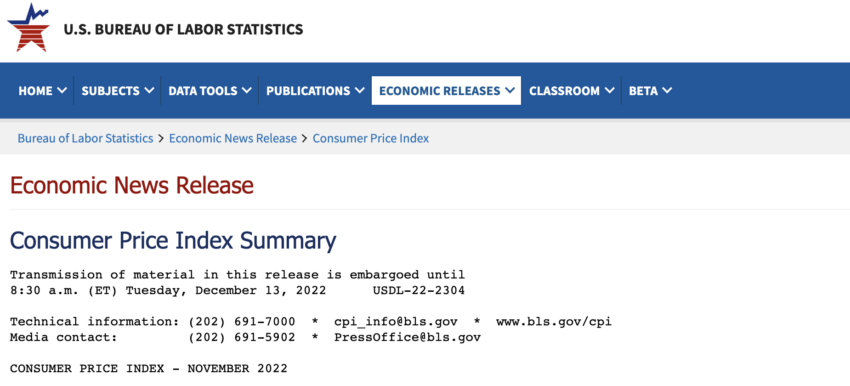Expand the SUBJECTS dropdown chevron
Image resolution: width=850 pixels, height=386 pixels.
149,91
